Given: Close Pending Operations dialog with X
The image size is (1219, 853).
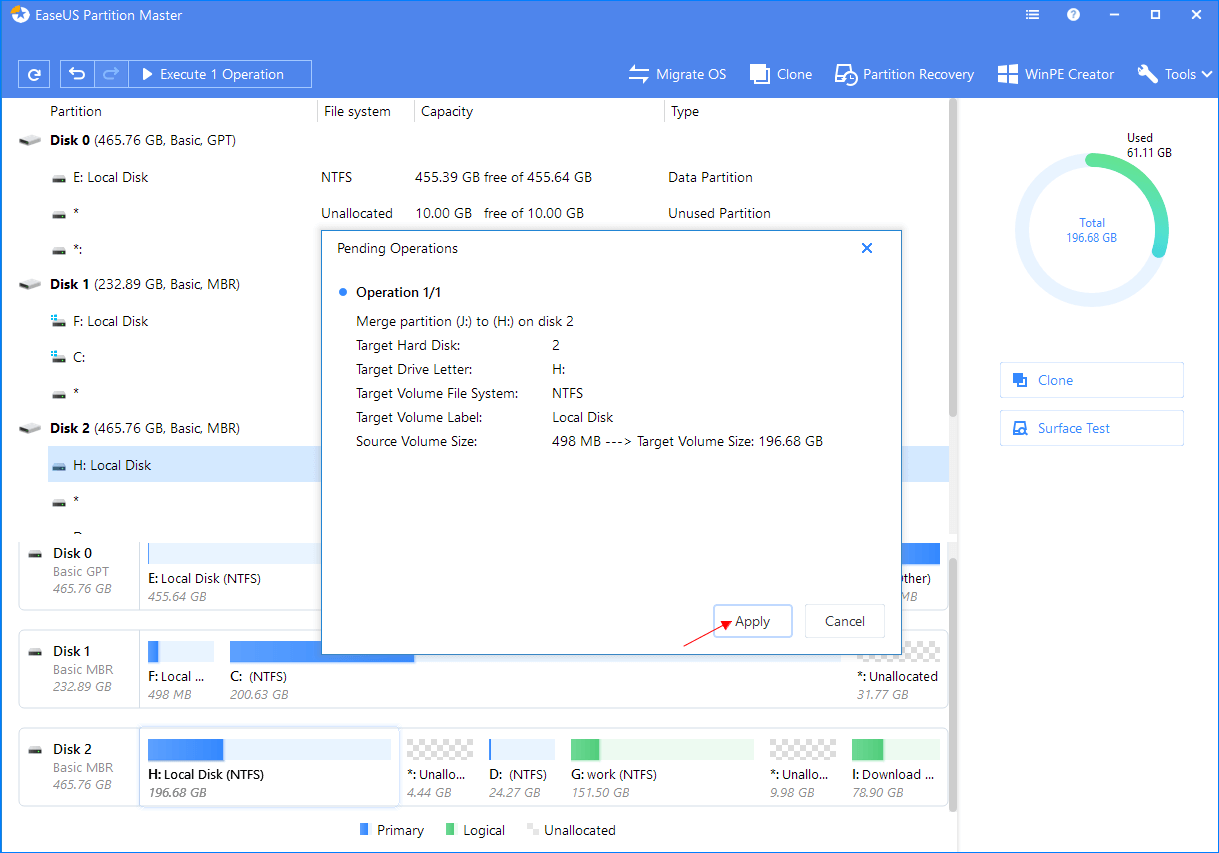Looking at the screenshot, I should (x=867, y=248).
